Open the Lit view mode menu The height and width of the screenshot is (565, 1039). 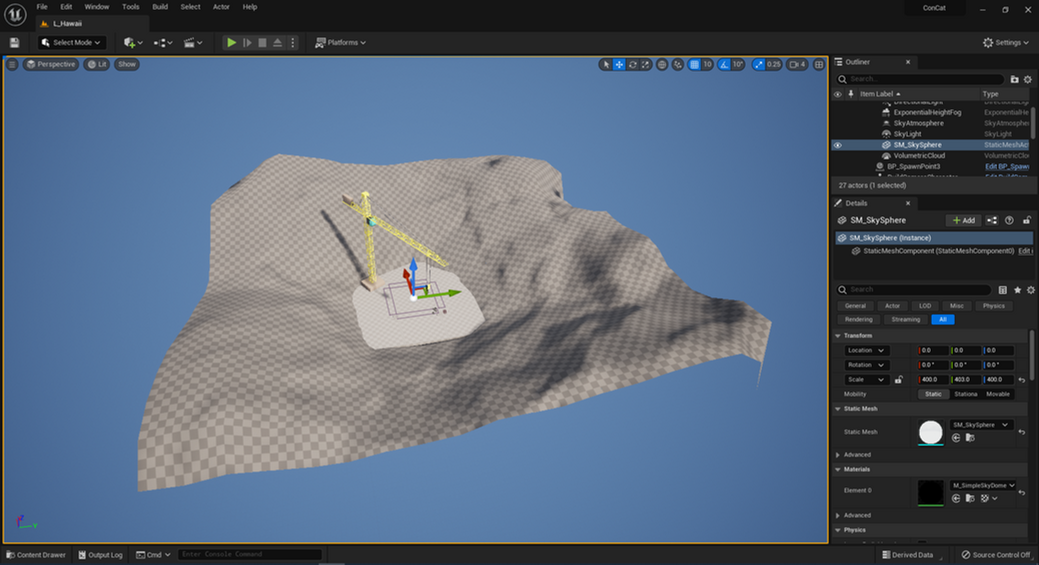pyautogui.click(x=97, y=64)
